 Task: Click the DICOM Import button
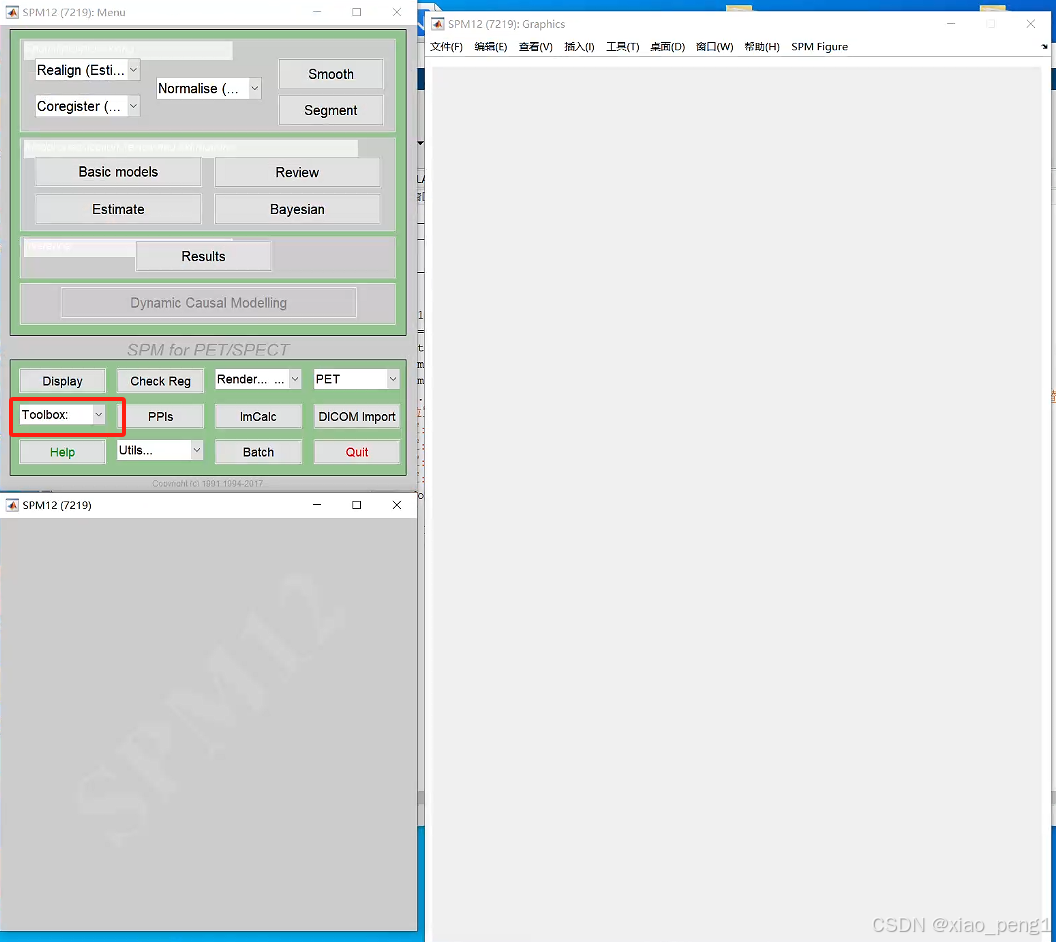tap(356, 417)
